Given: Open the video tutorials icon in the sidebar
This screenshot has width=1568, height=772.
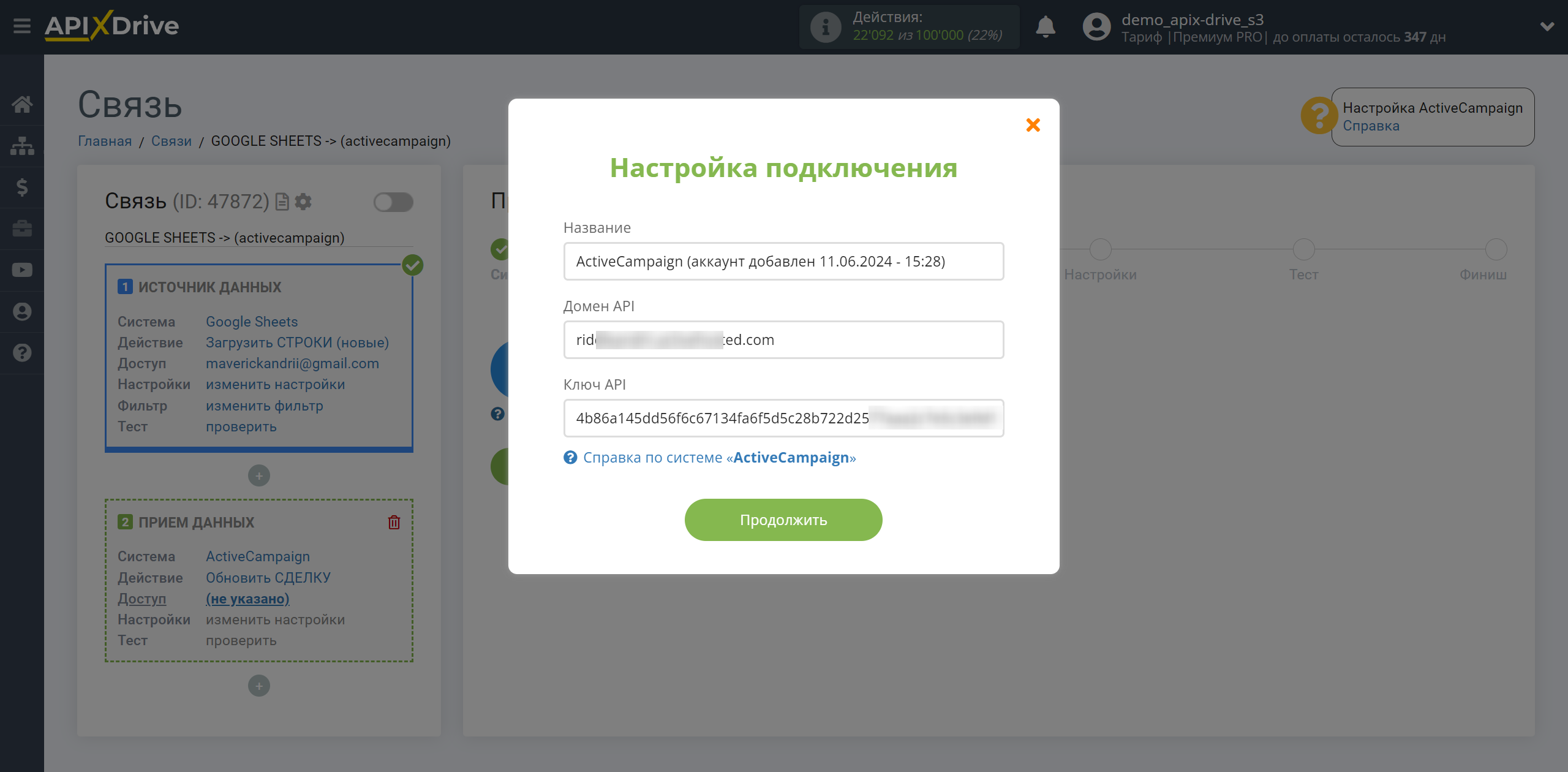Looking at the screenshot, I should 22,270.
